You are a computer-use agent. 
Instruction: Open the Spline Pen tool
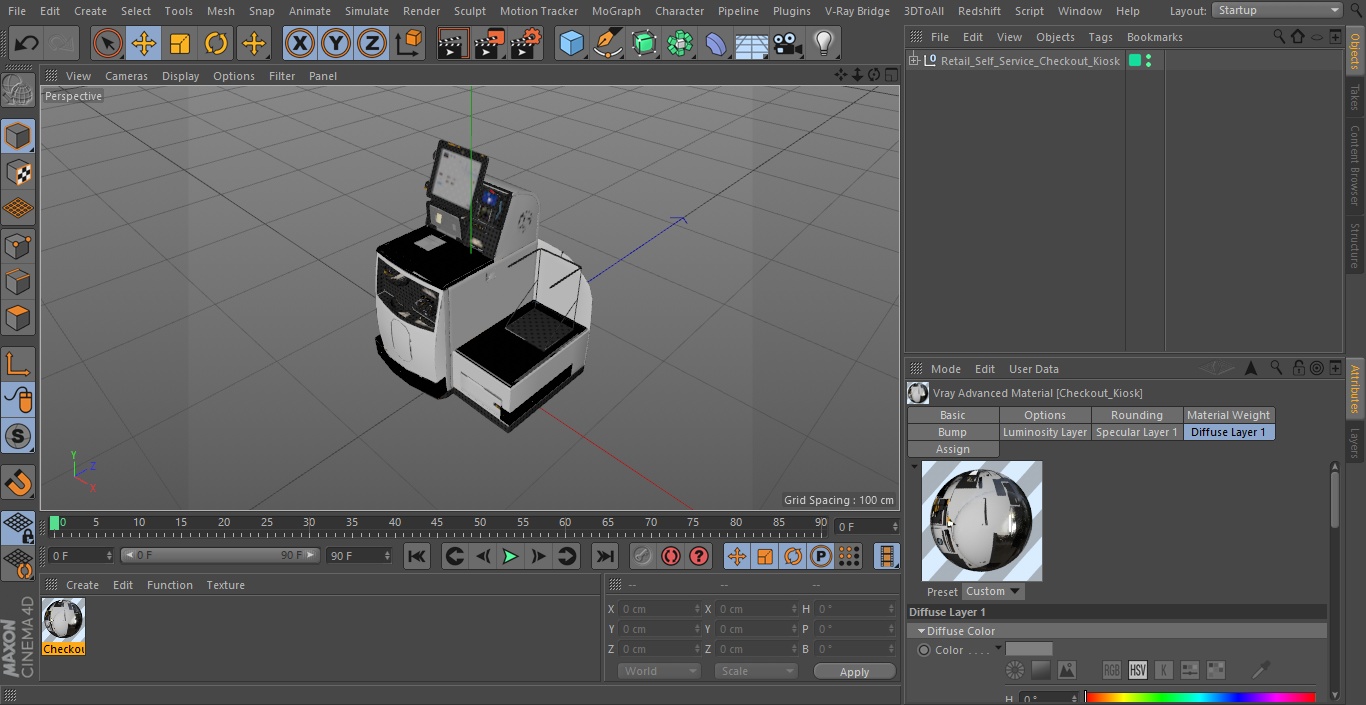point(607,43)
